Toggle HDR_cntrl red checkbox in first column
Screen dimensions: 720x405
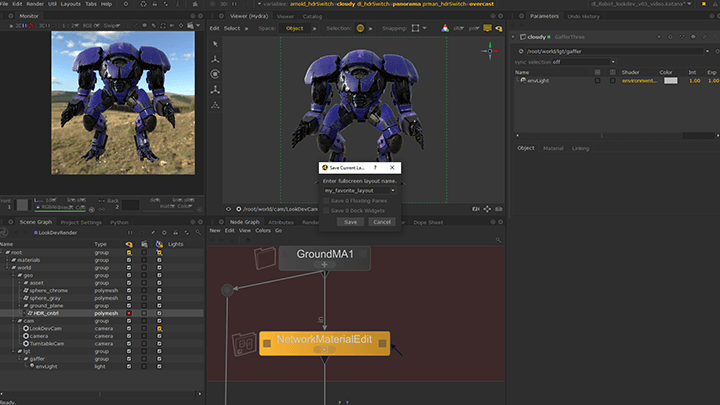tap(130, 313)
